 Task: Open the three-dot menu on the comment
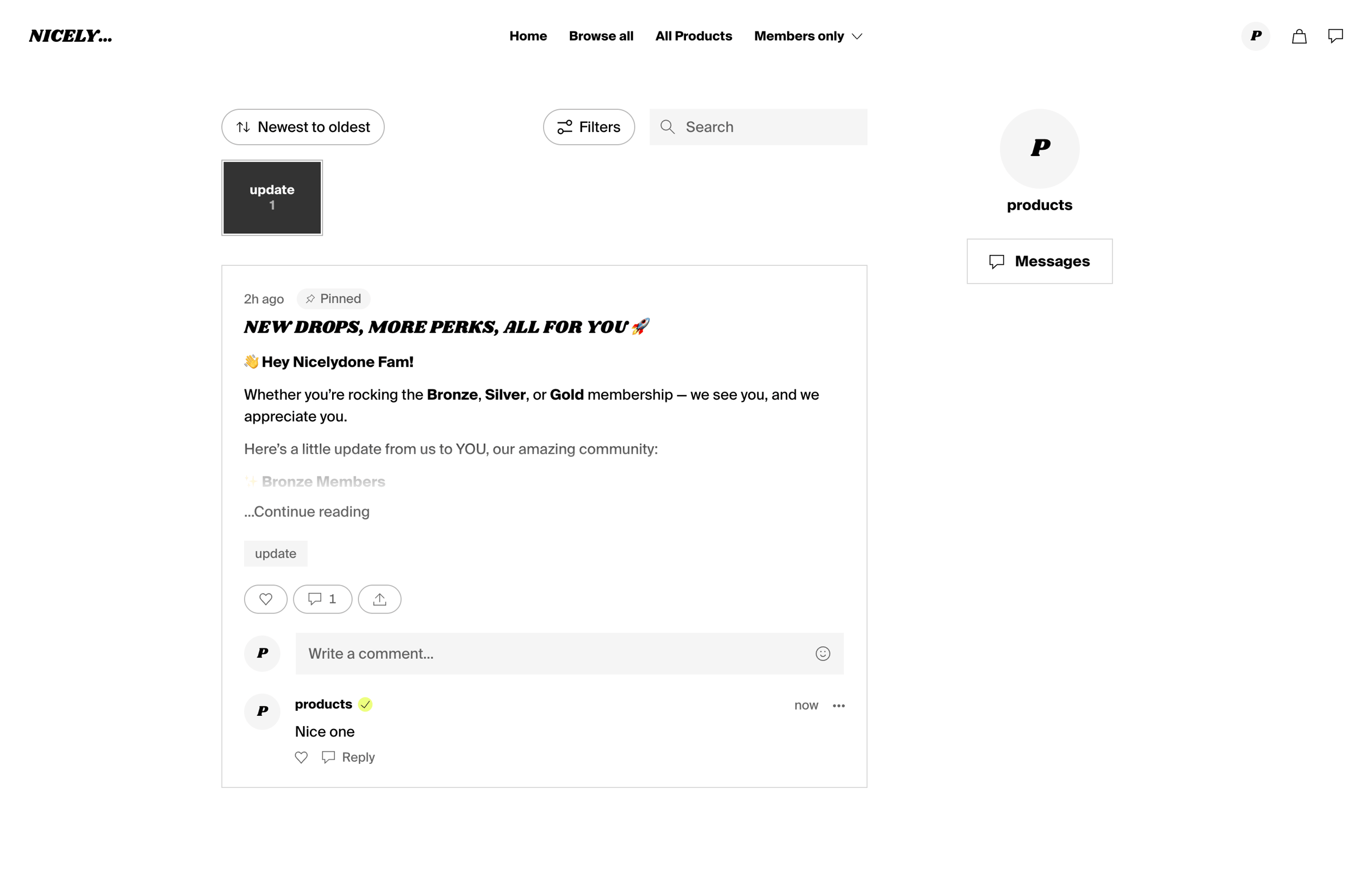pos(838,705)
